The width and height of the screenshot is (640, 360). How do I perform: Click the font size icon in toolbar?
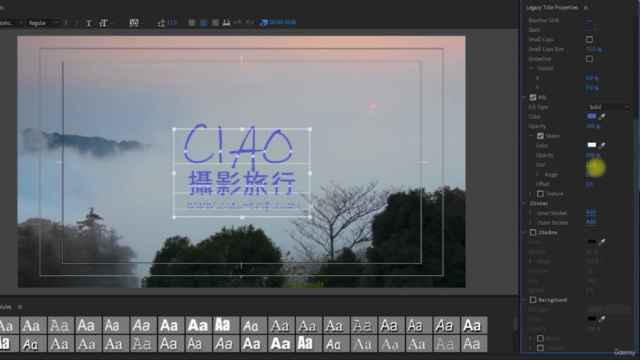(x=103, y=23)
